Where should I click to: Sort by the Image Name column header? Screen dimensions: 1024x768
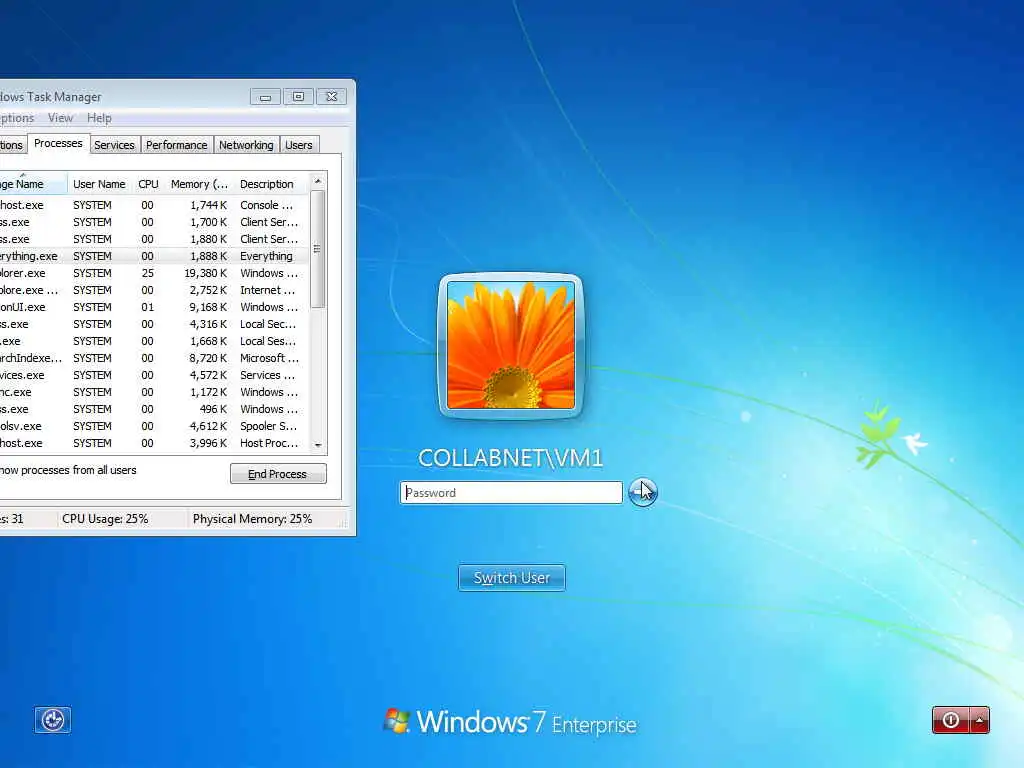33,184
